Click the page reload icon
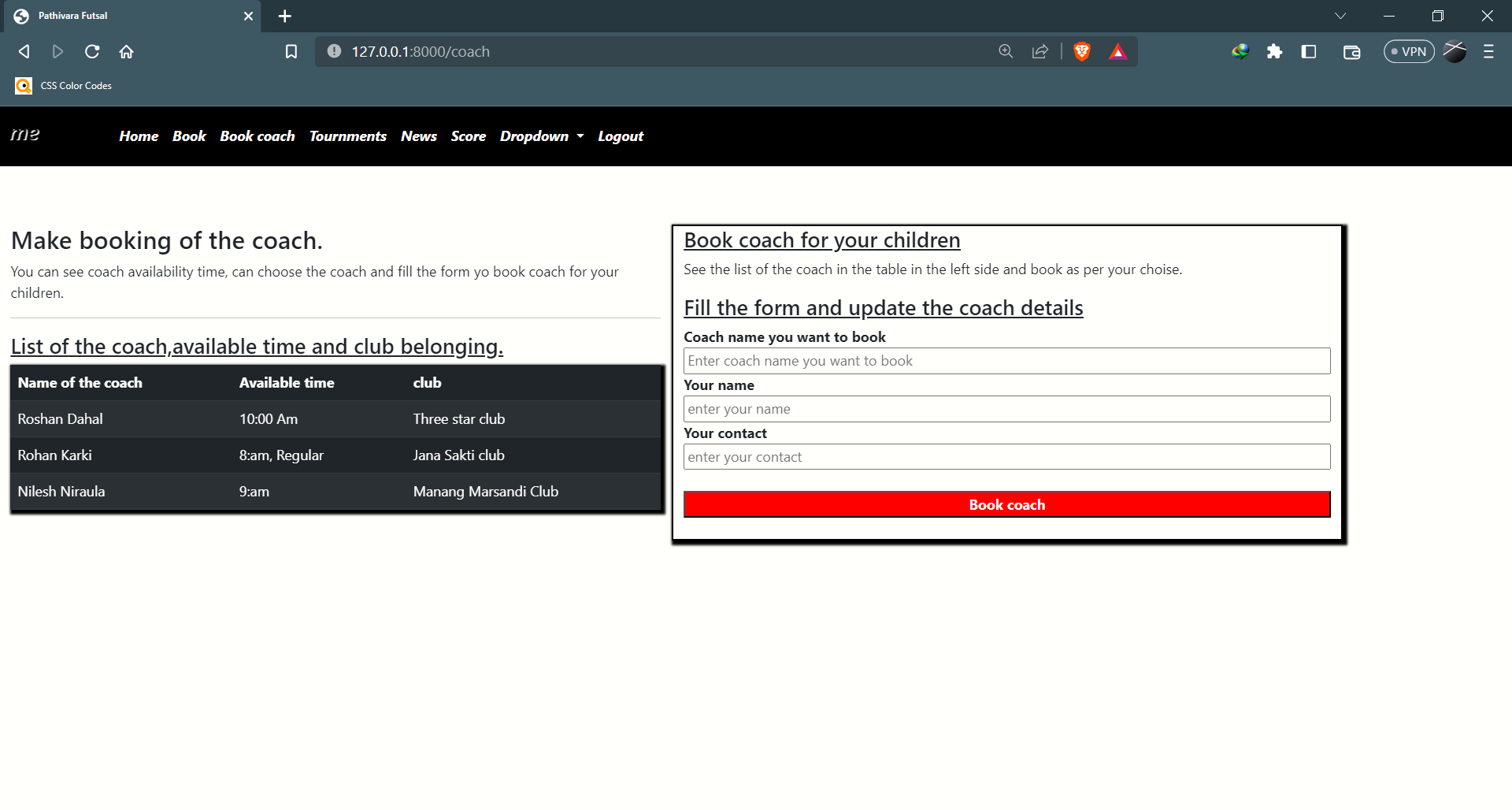Image resolution: width=1512 pixels, height=810 pixels. 92,51
